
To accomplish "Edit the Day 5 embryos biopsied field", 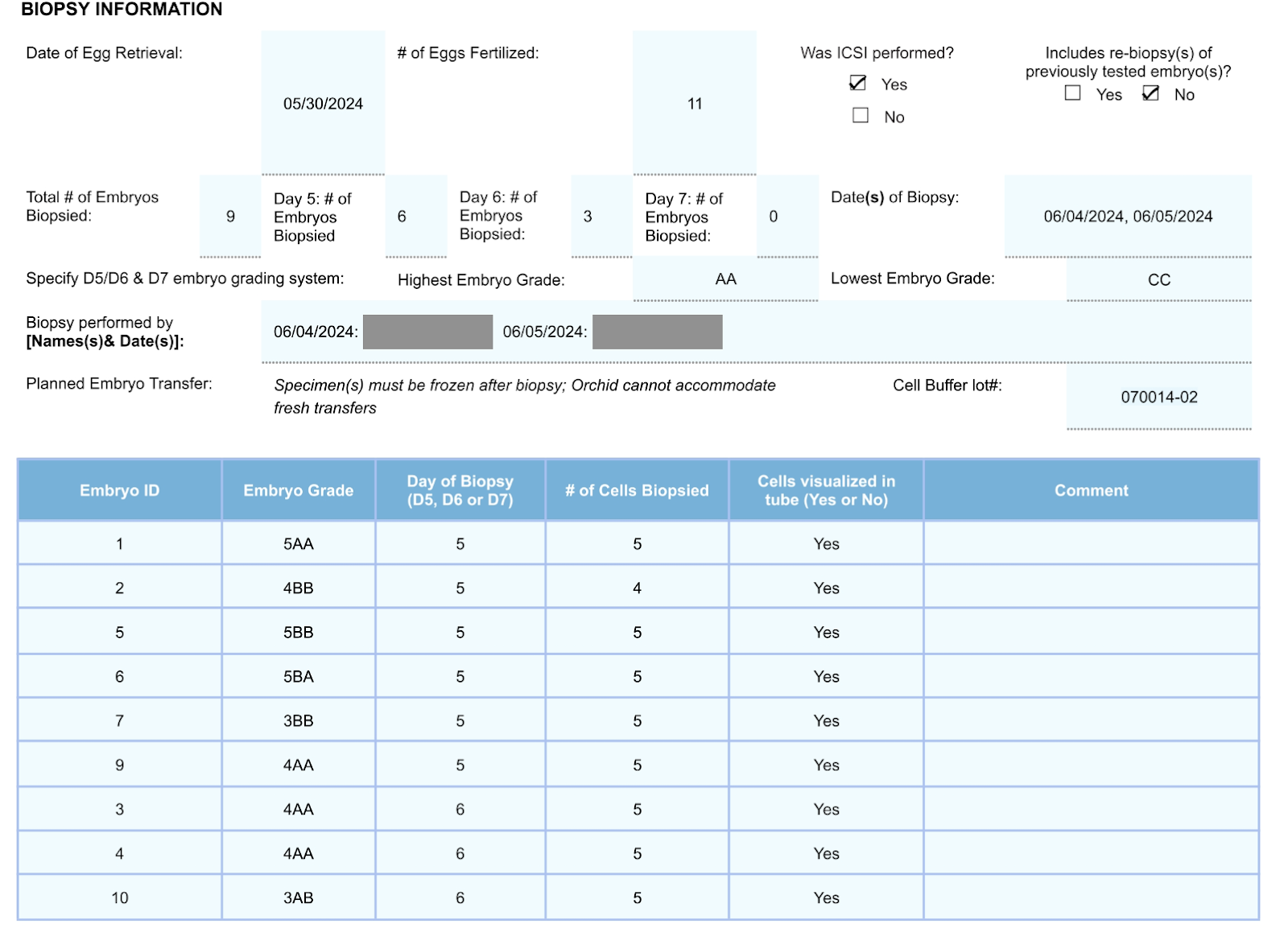I will pos(415,216).
